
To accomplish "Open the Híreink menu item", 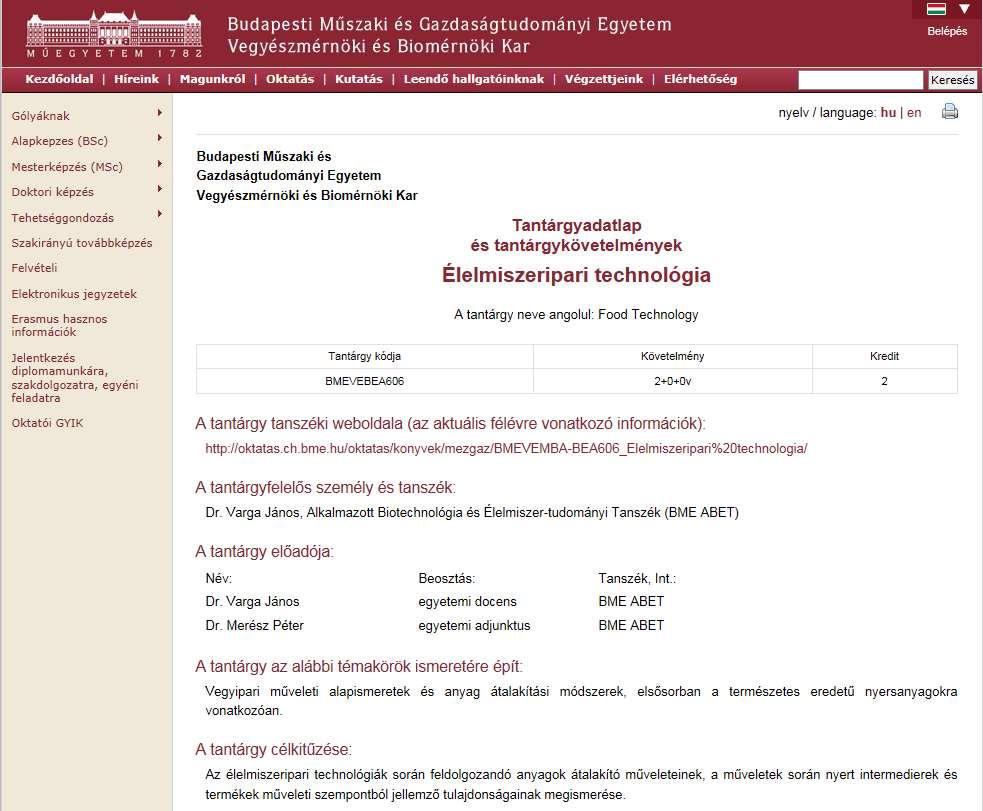I will point(137,79).
